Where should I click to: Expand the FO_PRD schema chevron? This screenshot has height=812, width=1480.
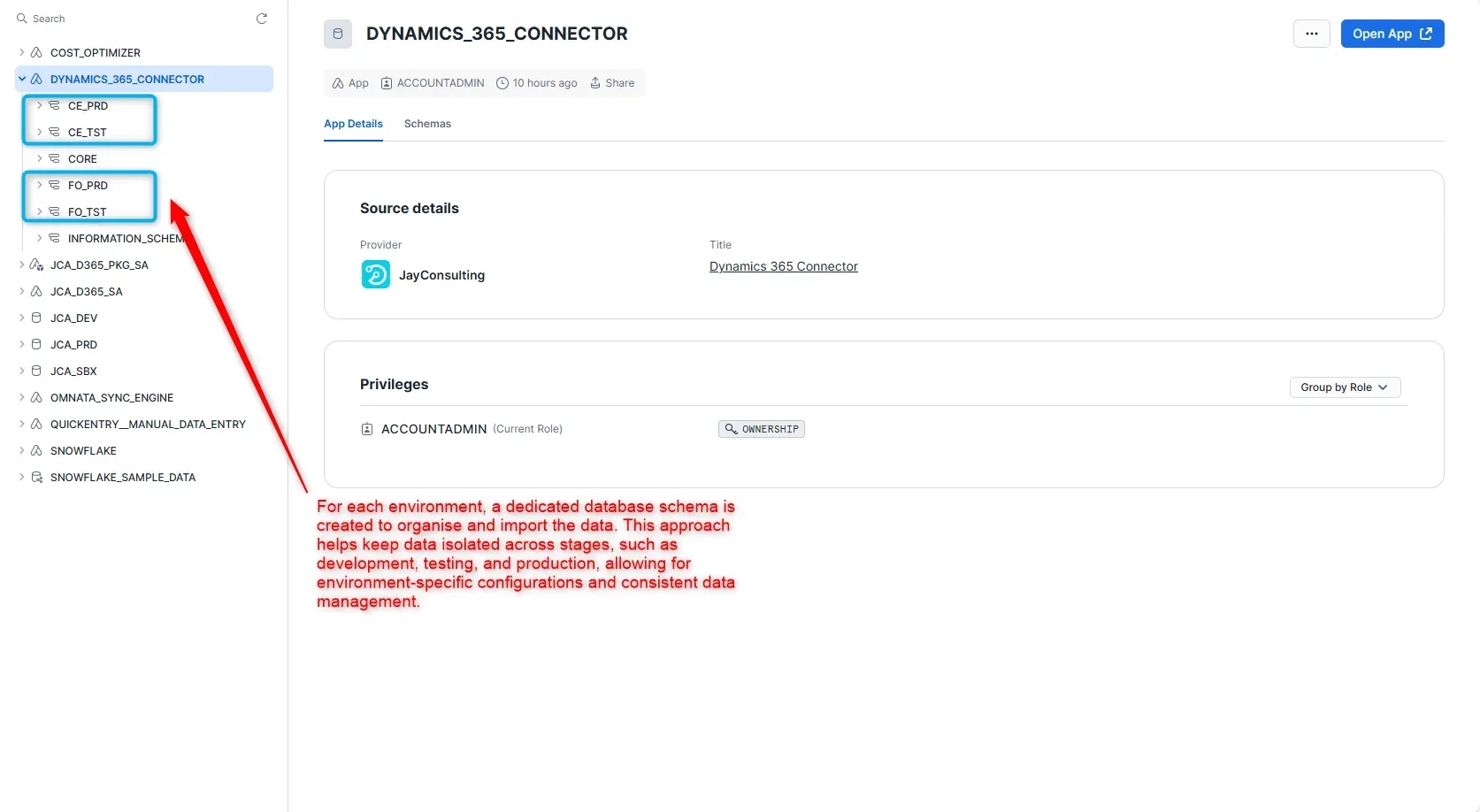[40, 186]
